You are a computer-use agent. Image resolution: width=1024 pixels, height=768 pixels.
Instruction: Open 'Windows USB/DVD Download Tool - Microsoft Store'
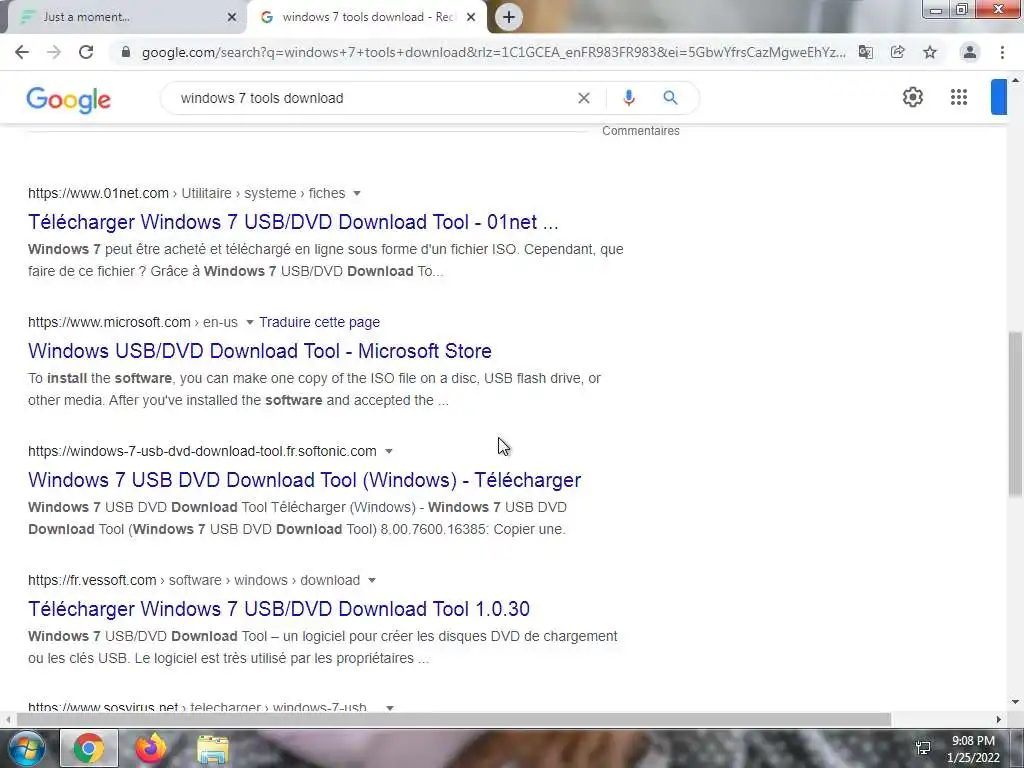(260, 351)
